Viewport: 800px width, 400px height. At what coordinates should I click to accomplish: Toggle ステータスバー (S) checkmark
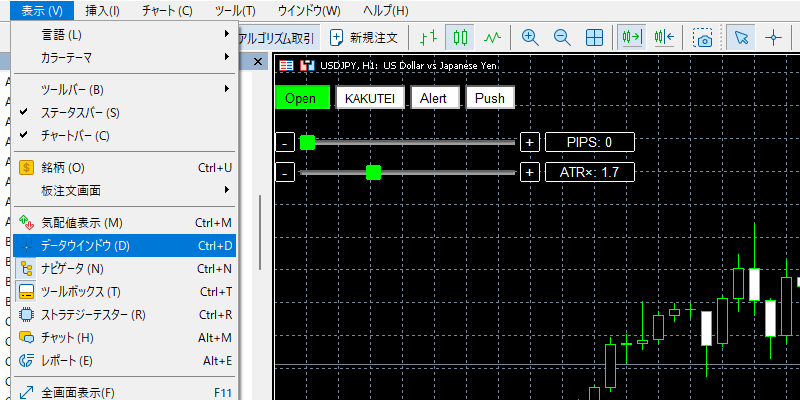click(80, 113)
